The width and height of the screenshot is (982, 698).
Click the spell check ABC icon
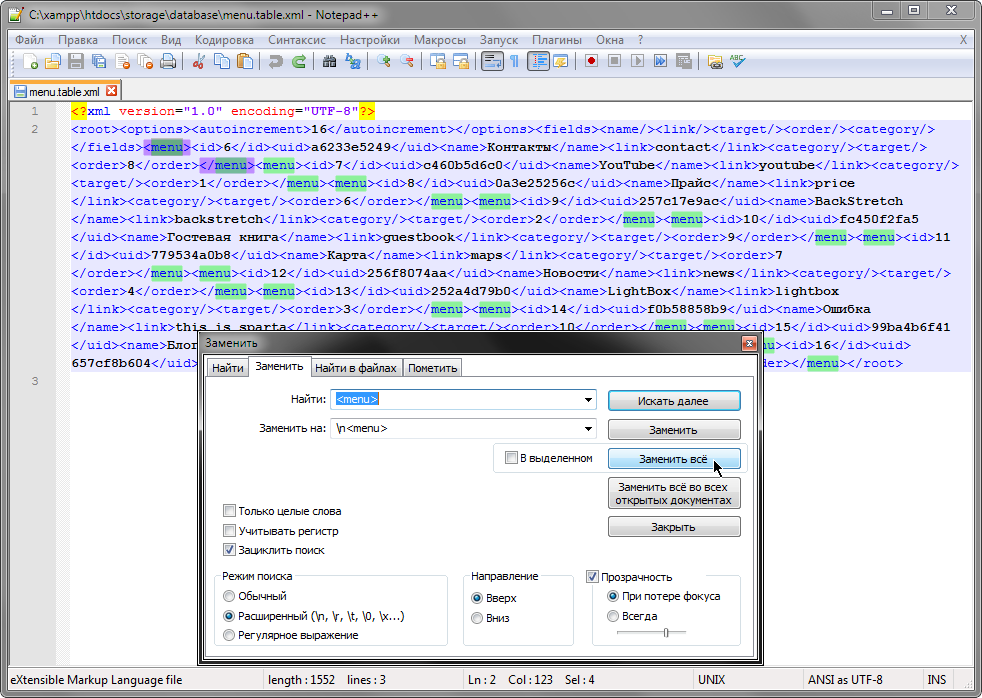tap(738, 61)
